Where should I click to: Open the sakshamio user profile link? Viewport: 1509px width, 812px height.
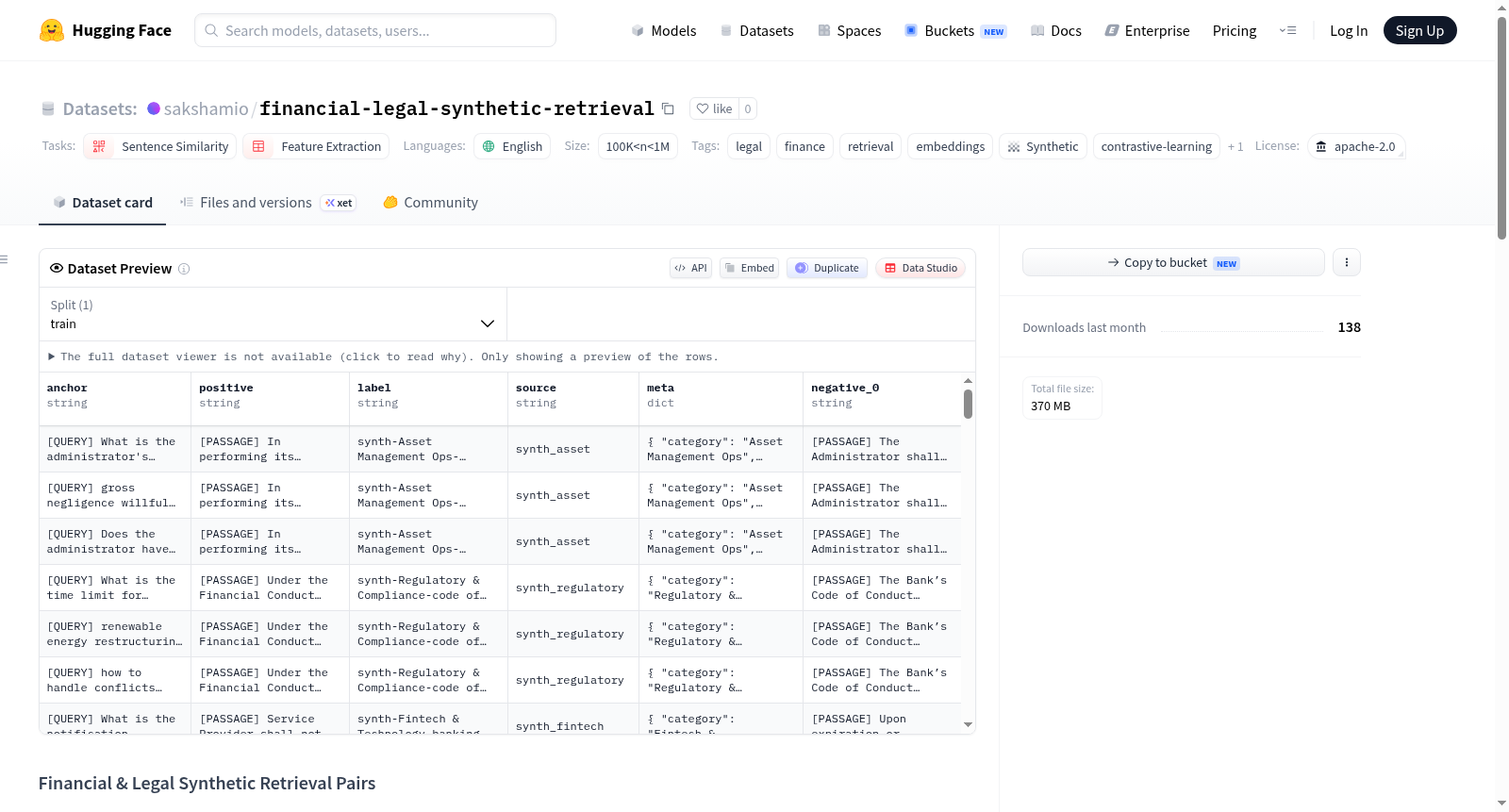[x=206, y=108]
